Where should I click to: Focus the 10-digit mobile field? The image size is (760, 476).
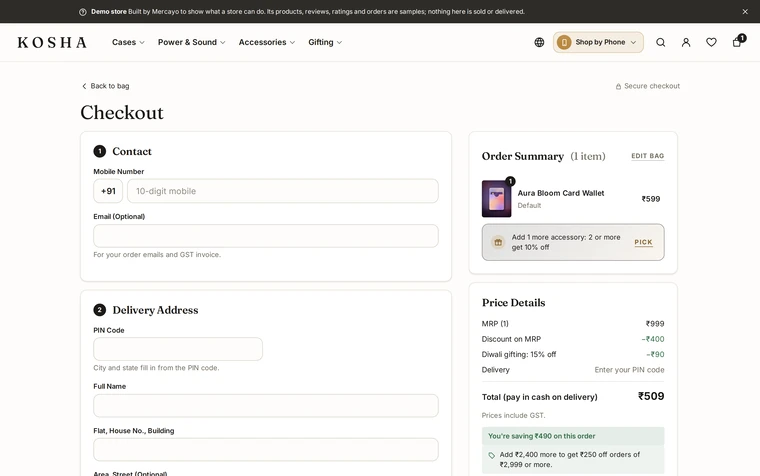click(x=283, y=191)
